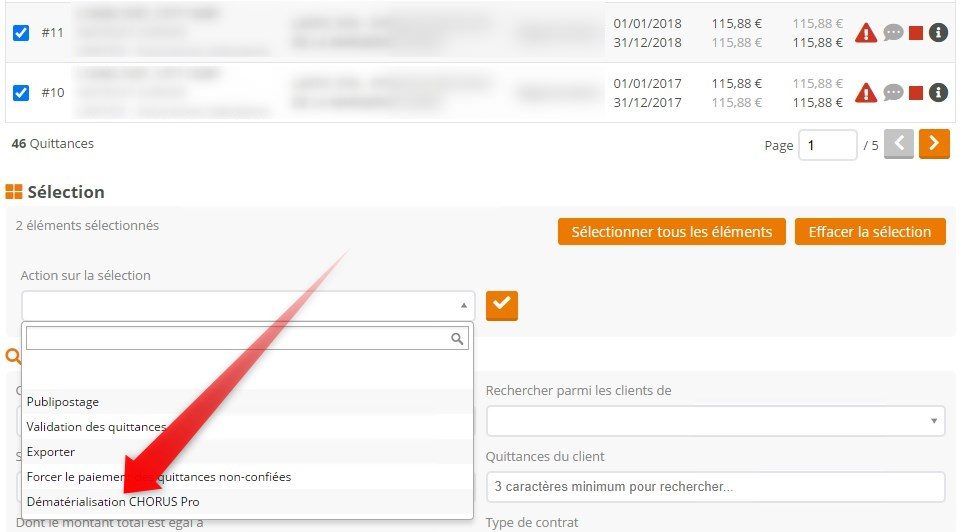Screen dimensions: 963x532
Task: Uncheck the checkbox for quittance #11
Action: coord(20,33)
